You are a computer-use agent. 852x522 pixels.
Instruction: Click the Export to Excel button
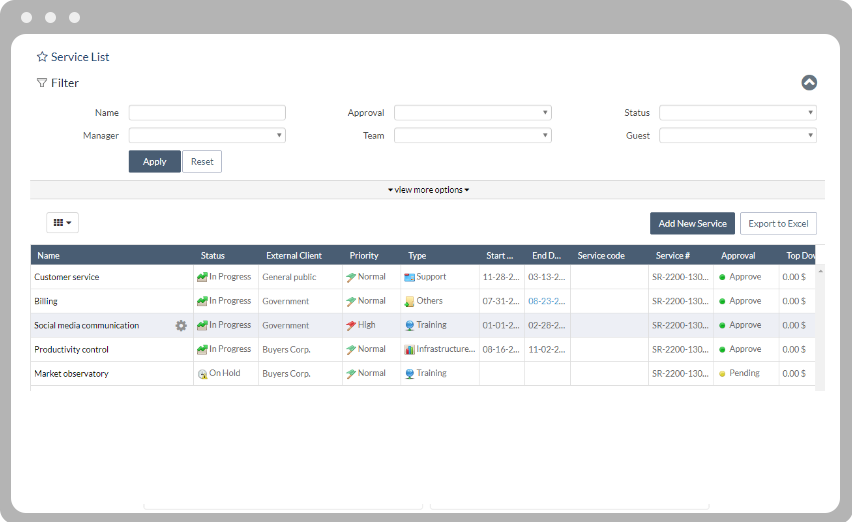778,223
